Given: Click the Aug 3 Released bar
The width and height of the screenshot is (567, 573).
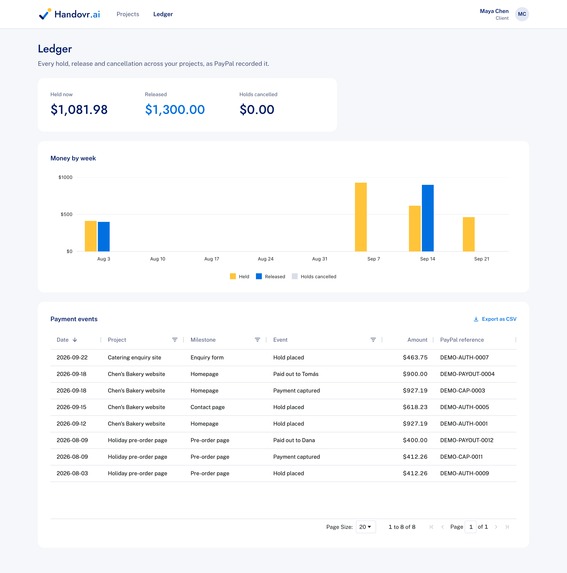Looking at the screenshot, I should click(x=104, y=236).
